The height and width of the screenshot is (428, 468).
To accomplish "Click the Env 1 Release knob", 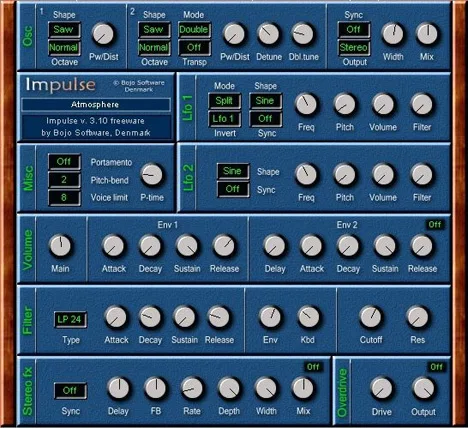I will 224,246.
